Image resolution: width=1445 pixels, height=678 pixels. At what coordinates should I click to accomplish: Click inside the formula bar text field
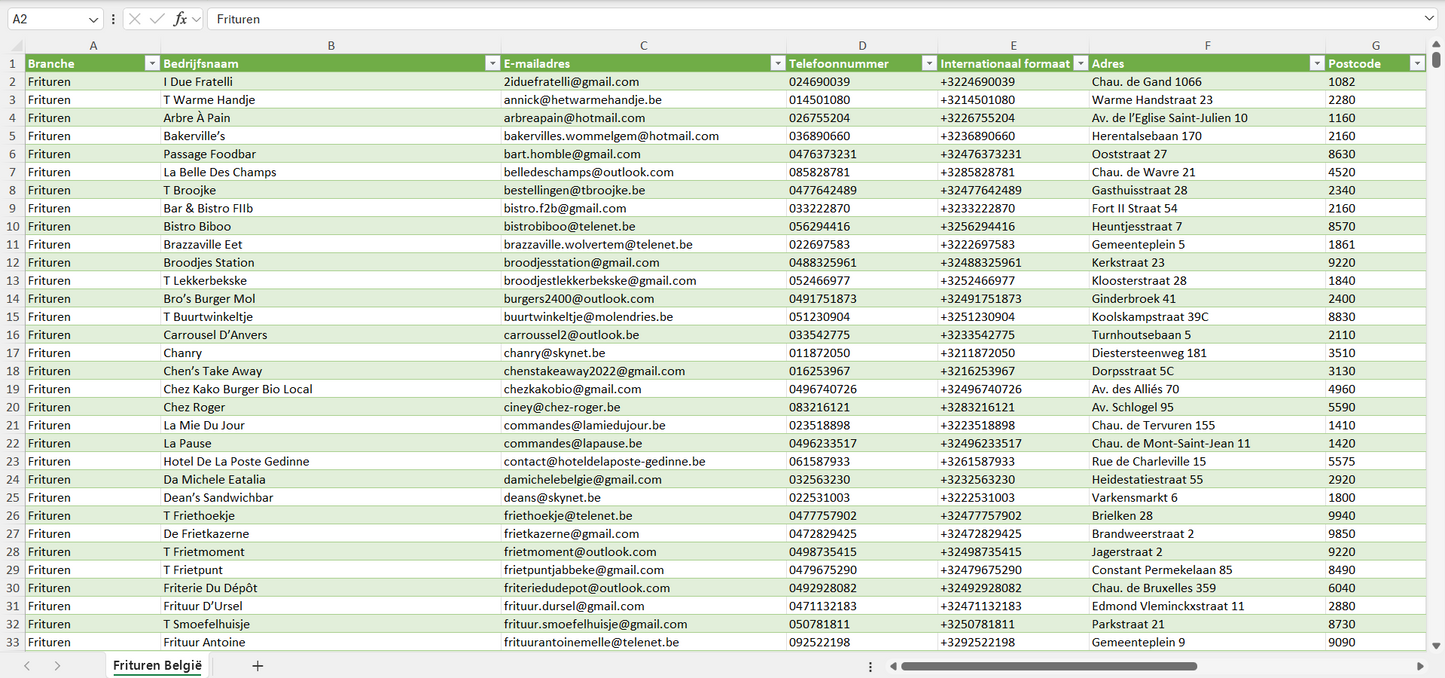[x=800, y=19]
